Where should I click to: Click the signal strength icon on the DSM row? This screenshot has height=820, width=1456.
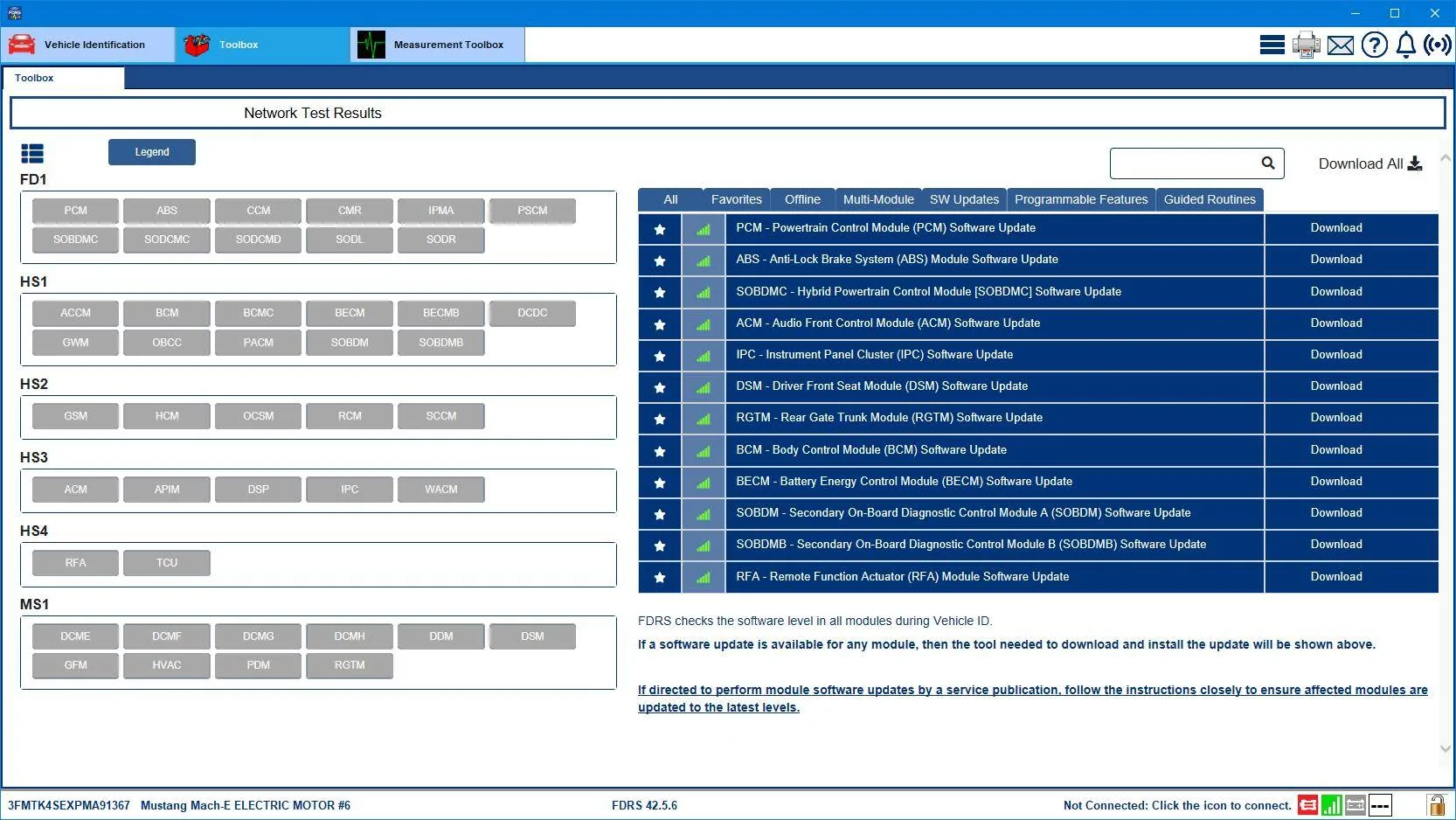(704, 387)
